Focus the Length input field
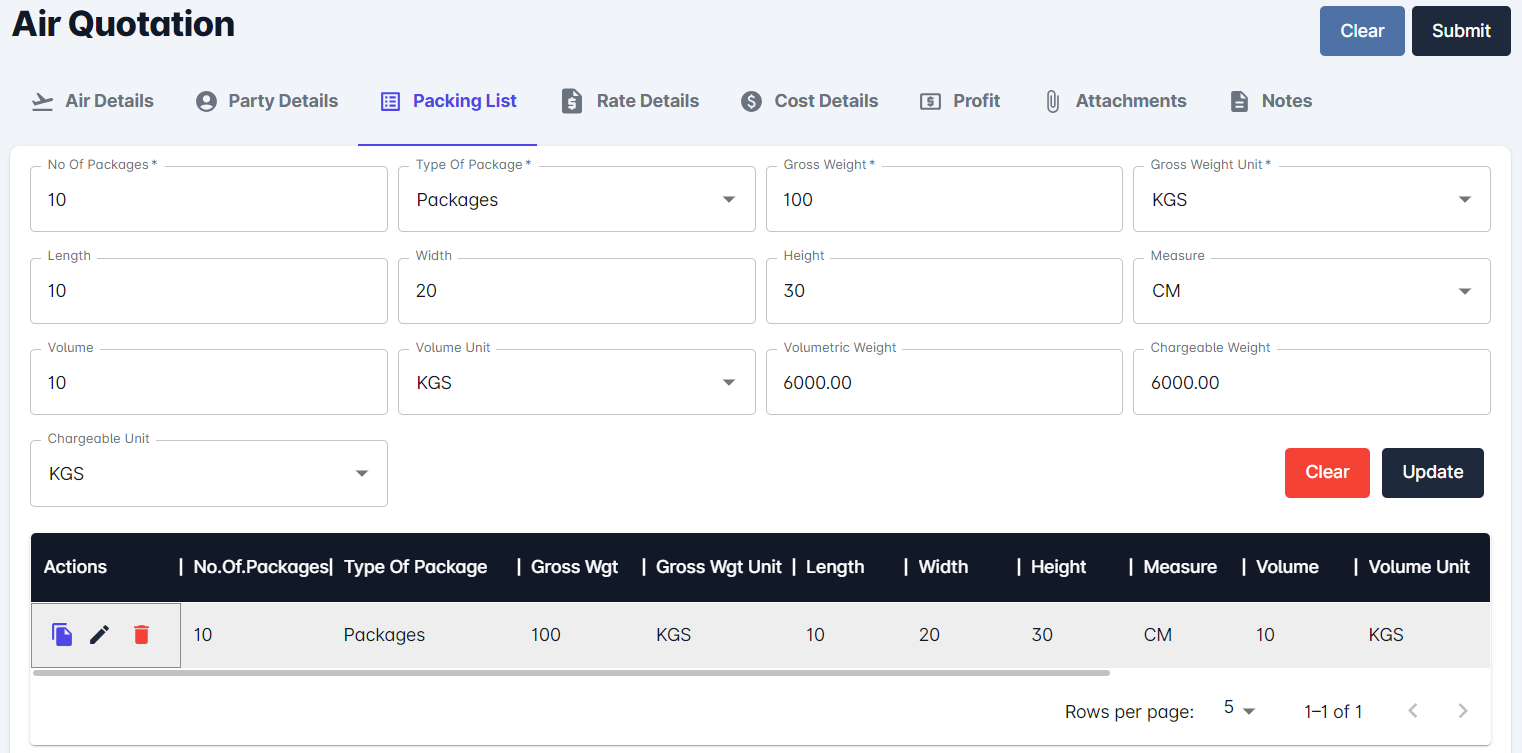1522x753 pixels. point(209,291)
